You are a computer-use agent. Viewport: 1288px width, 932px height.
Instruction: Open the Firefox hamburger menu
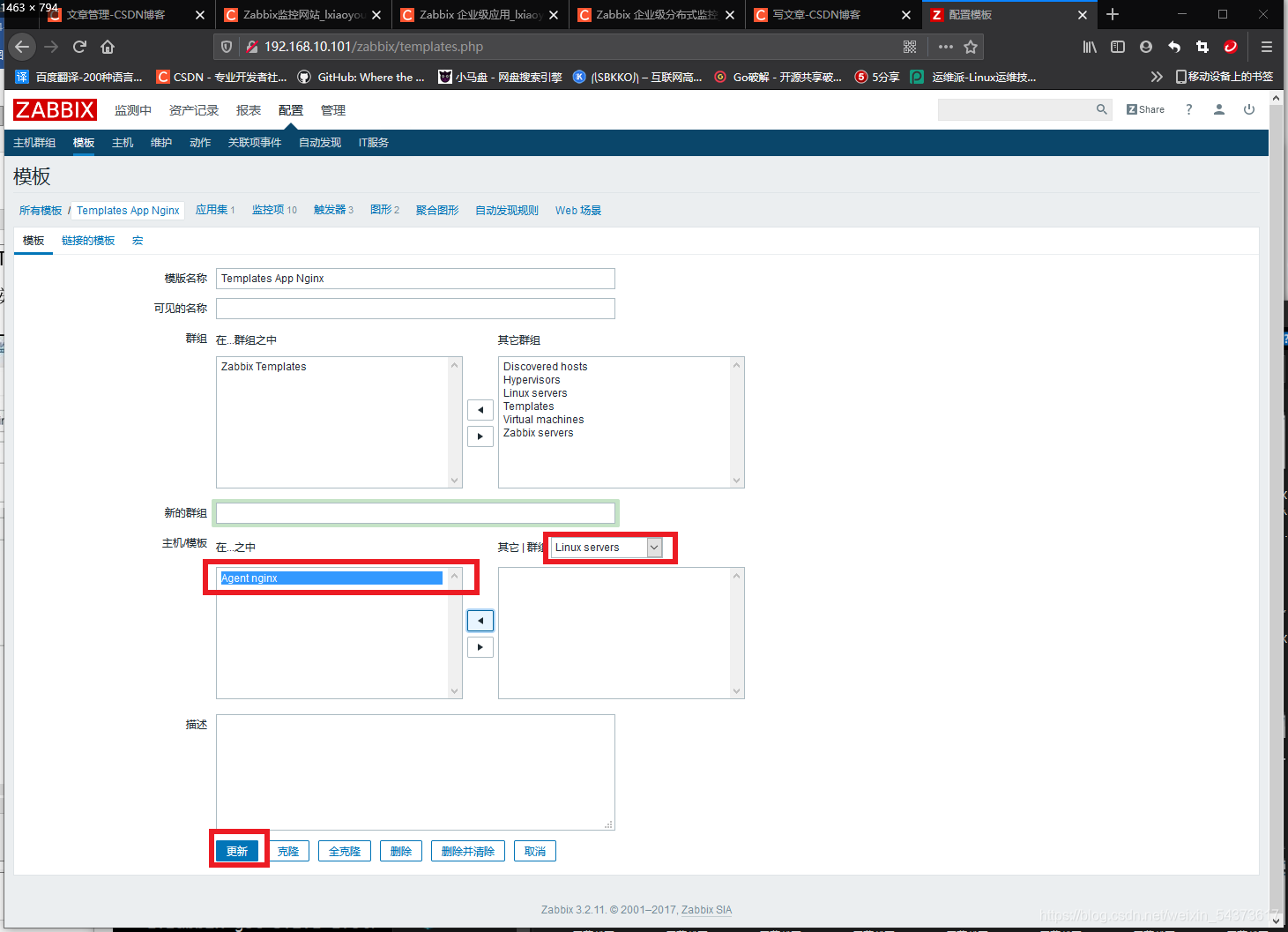tap(1266, 47)
